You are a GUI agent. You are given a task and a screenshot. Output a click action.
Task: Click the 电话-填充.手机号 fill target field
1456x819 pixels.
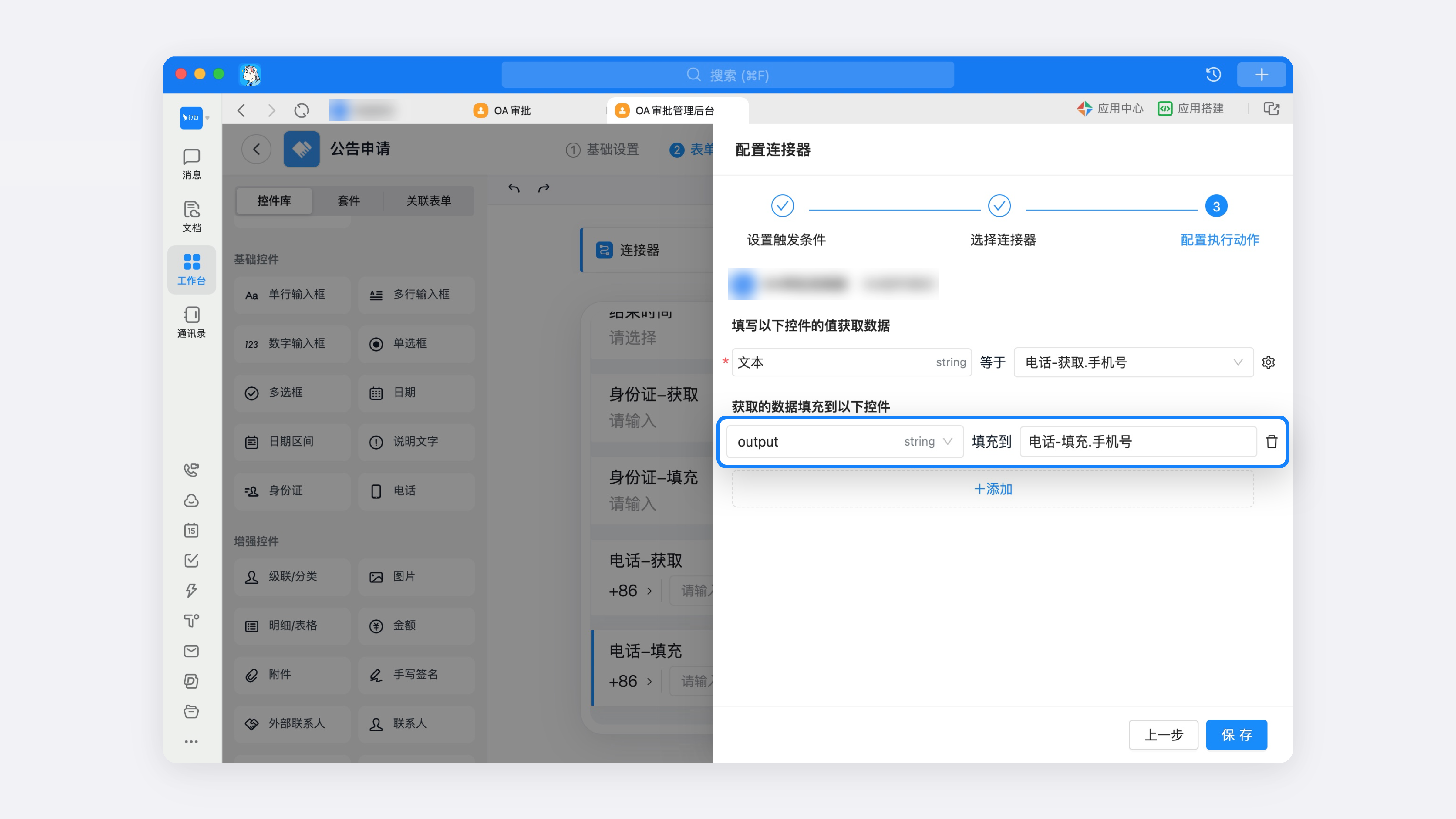click(x=1137, y=441)
